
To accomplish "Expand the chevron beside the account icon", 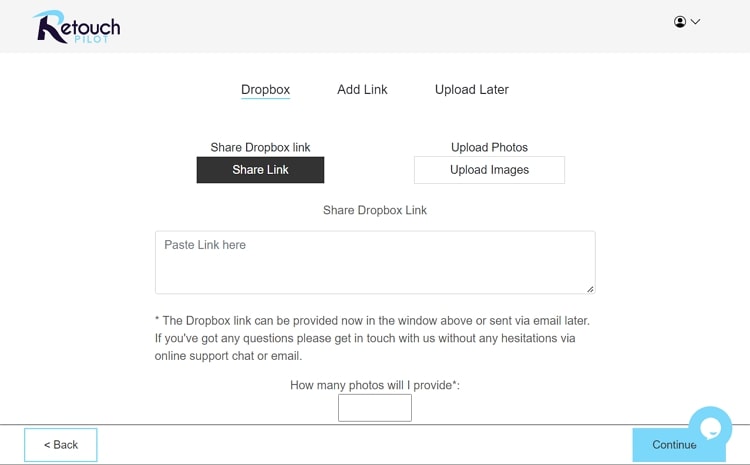I will (x=695, y=22).
